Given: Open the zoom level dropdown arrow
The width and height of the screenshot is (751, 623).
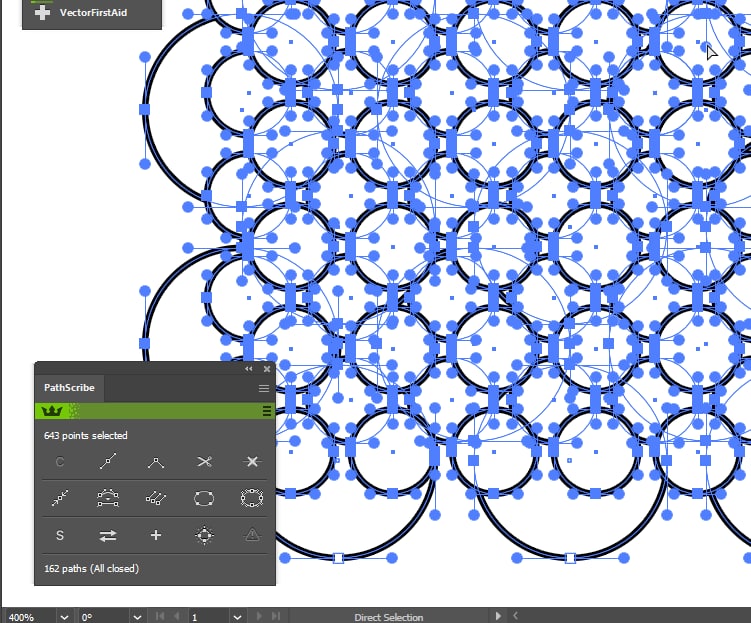Looking at the screenshot, I should point(65,617).
